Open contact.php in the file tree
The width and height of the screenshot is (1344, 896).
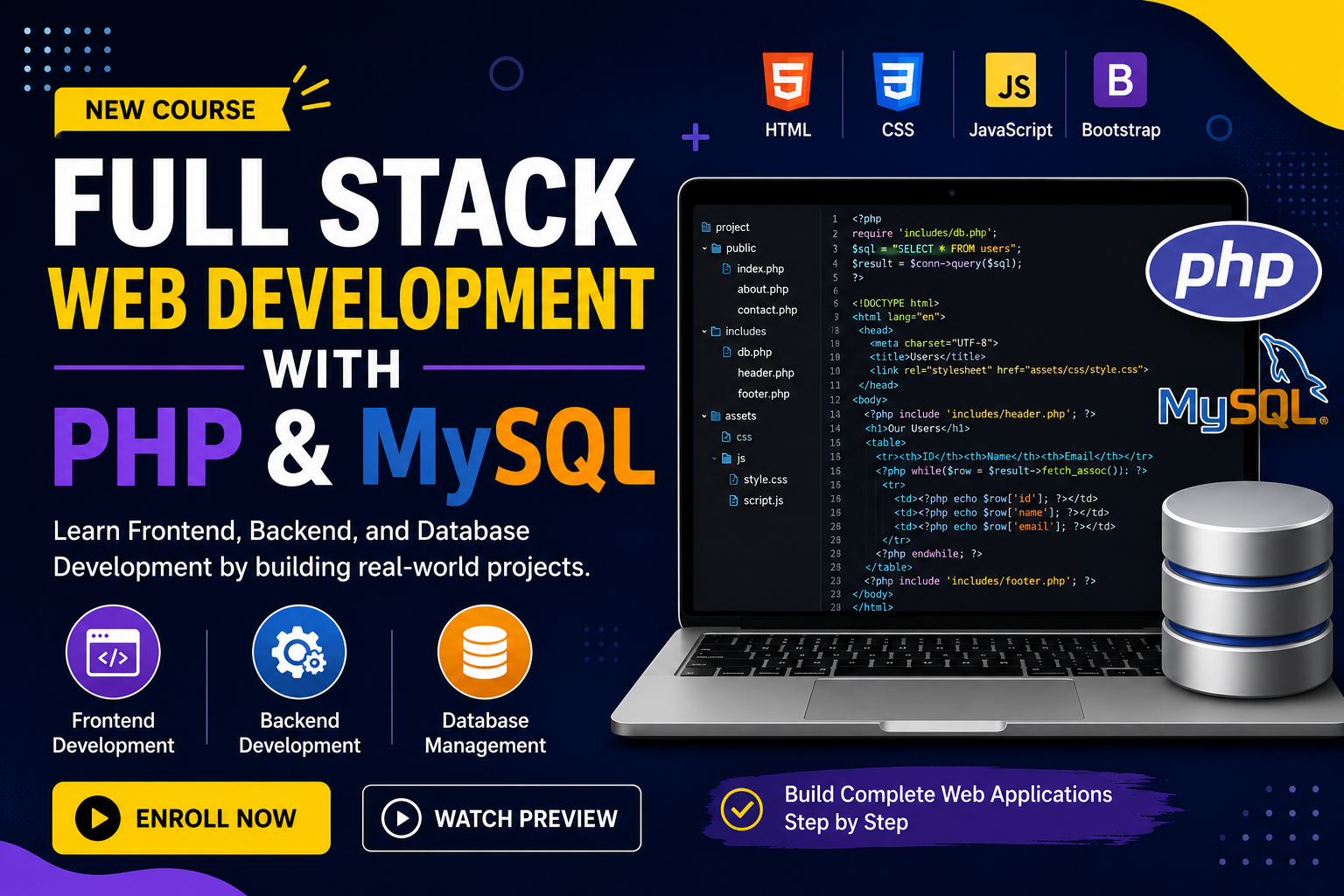tap(767, 310)
